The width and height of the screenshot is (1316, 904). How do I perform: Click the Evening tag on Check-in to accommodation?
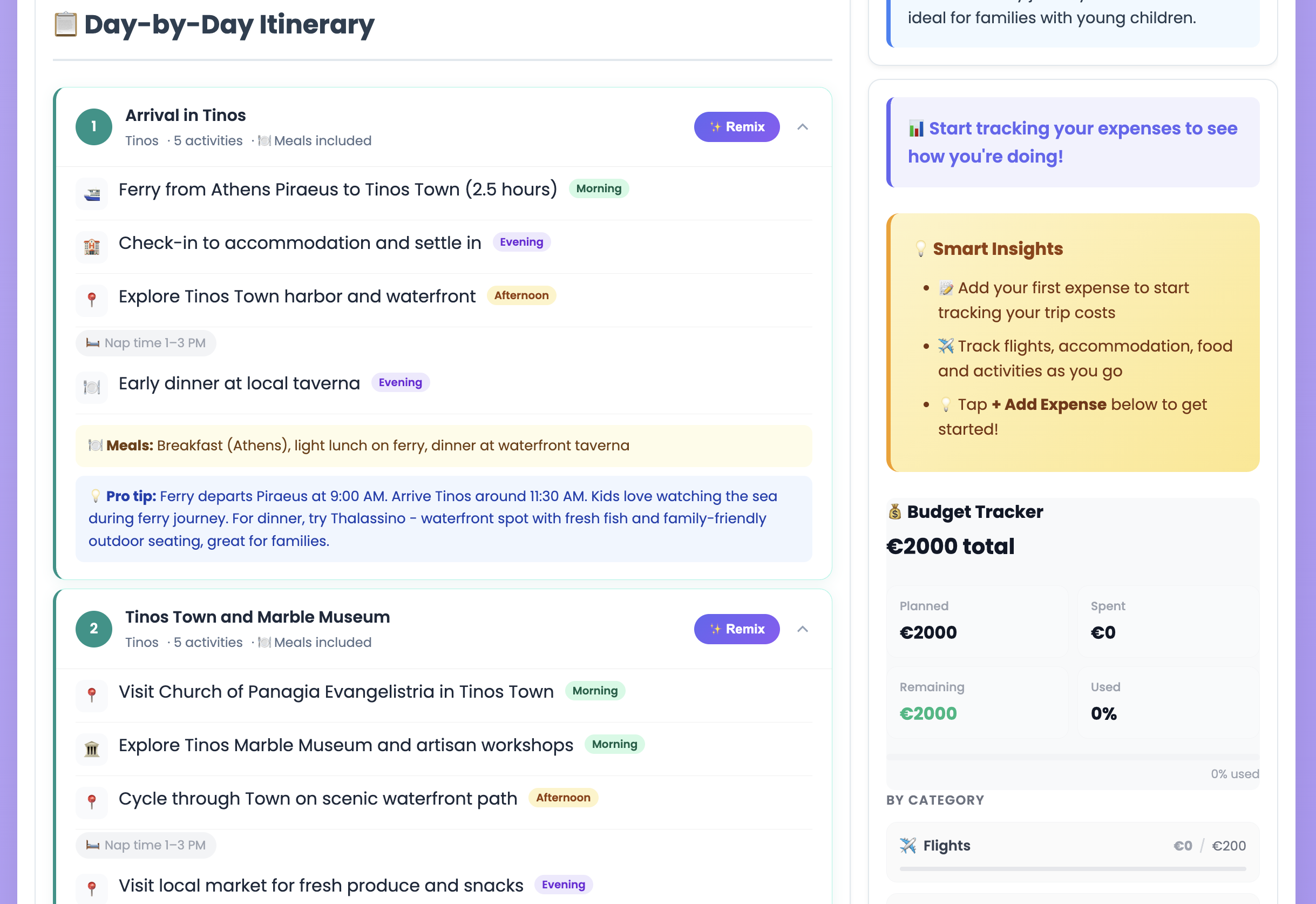pos(521,242)
